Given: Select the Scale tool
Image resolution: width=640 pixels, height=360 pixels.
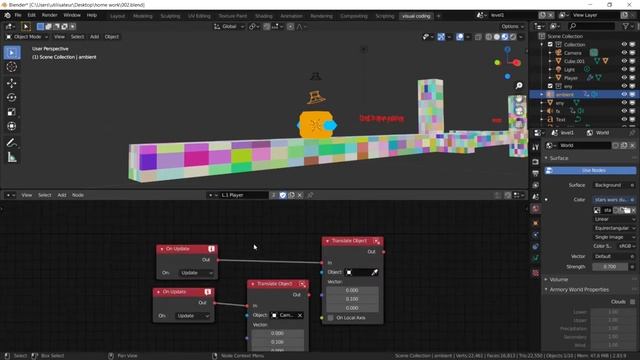Looking at the screenshot, I should [12, 112].
